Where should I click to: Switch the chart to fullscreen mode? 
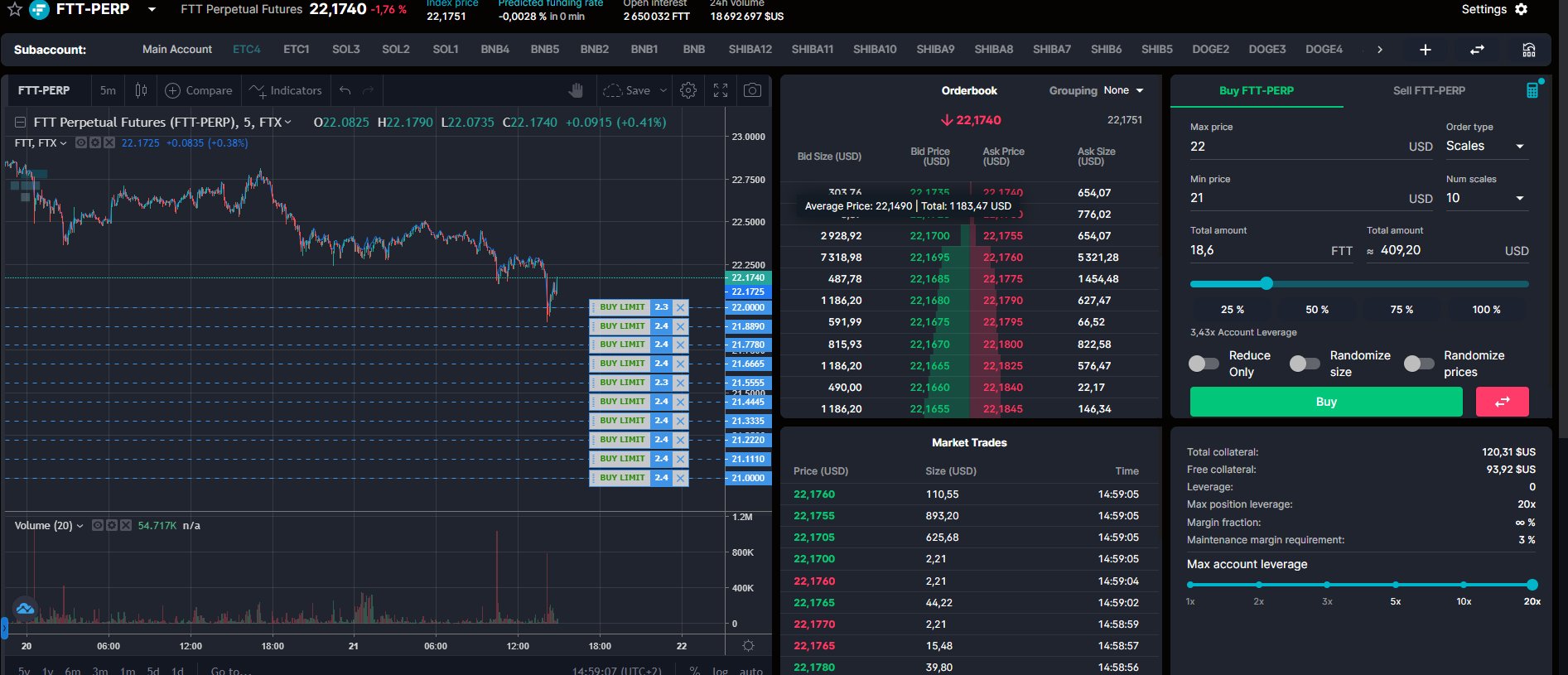point(721,90)
